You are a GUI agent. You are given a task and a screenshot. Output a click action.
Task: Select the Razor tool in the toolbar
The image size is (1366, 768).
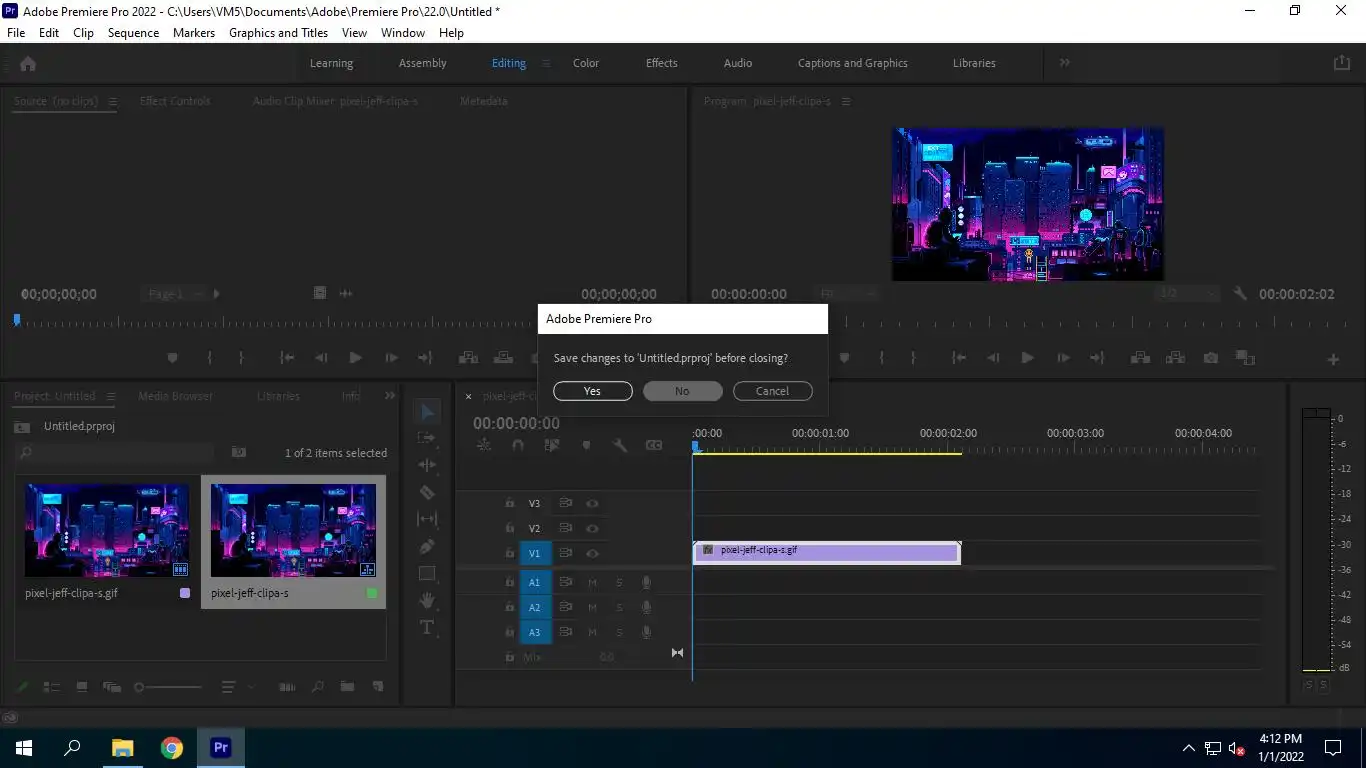427,492
